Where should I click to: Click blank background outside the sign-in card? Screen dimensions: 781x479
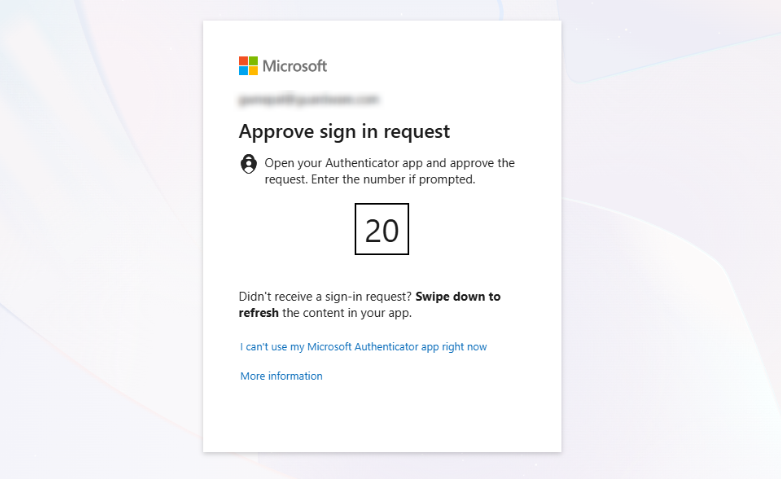pyautogui.click(x=100, y=240)
